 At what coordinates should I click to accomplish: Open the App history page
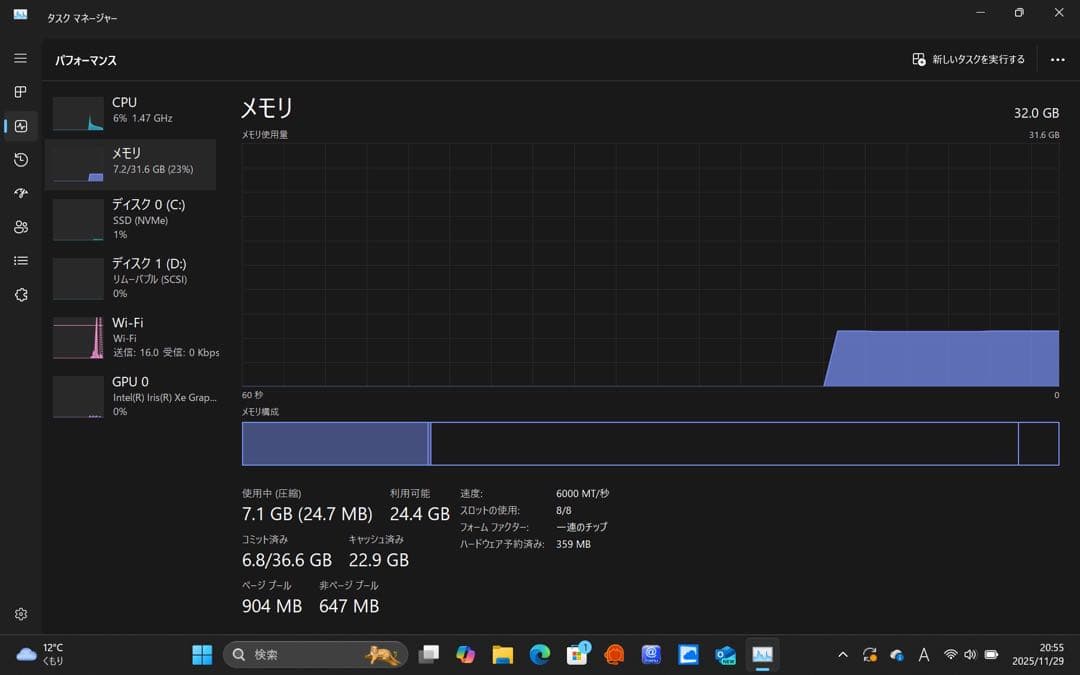(20, 159)
